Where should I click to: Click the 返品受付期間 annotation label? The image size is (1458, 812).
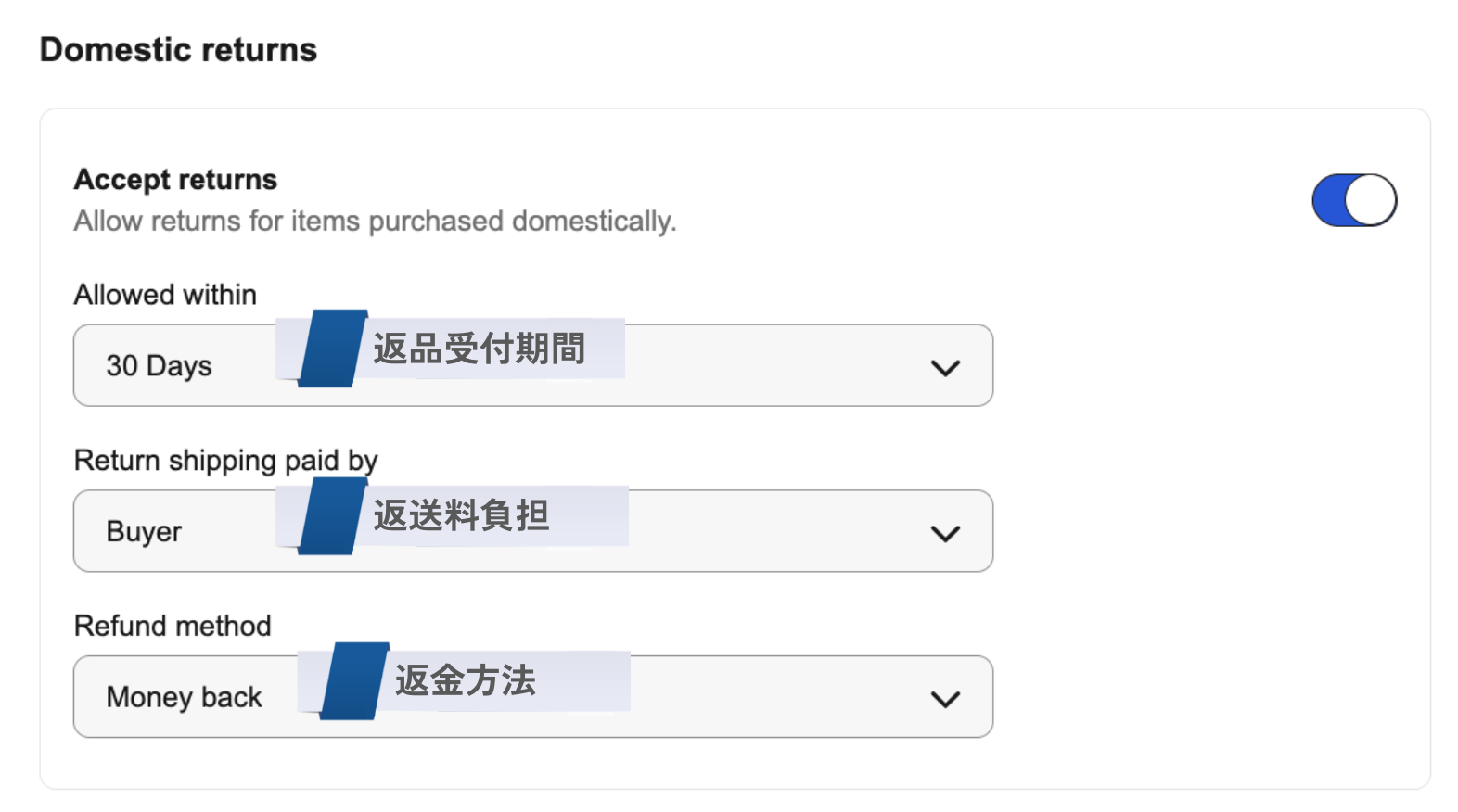point(480,349)
